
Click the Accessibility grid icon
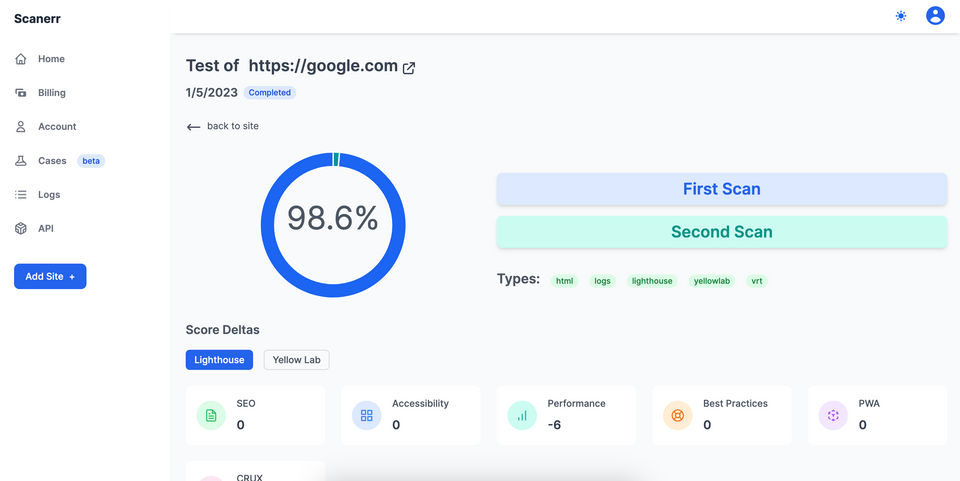(367, 416)
